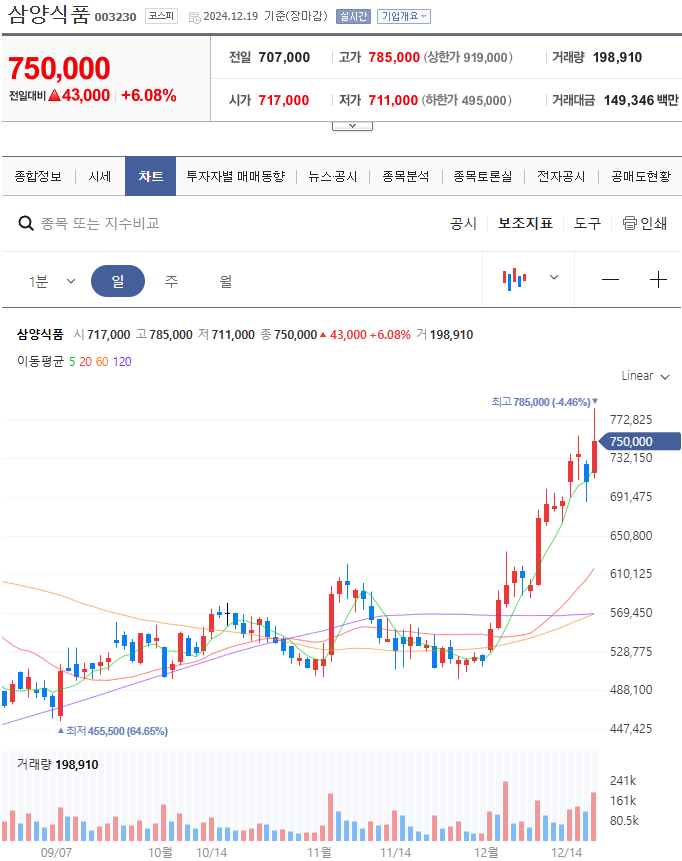Viewport: 682px width, 861px height.
Task: Zoom out chart with minus icon
Action: [610, 279]
